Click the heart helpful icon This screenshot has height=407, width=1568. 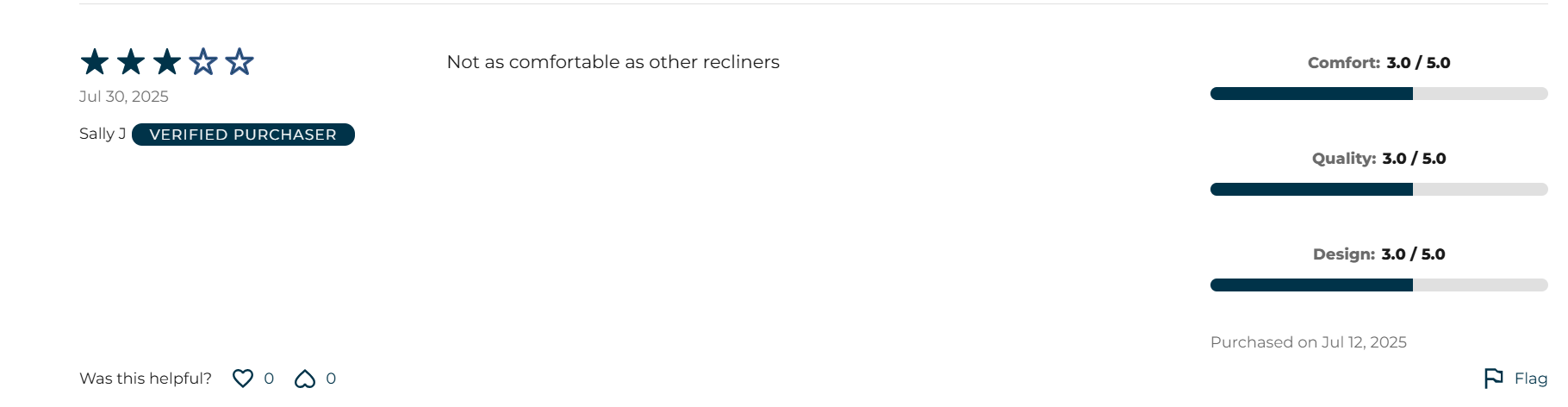243,379
